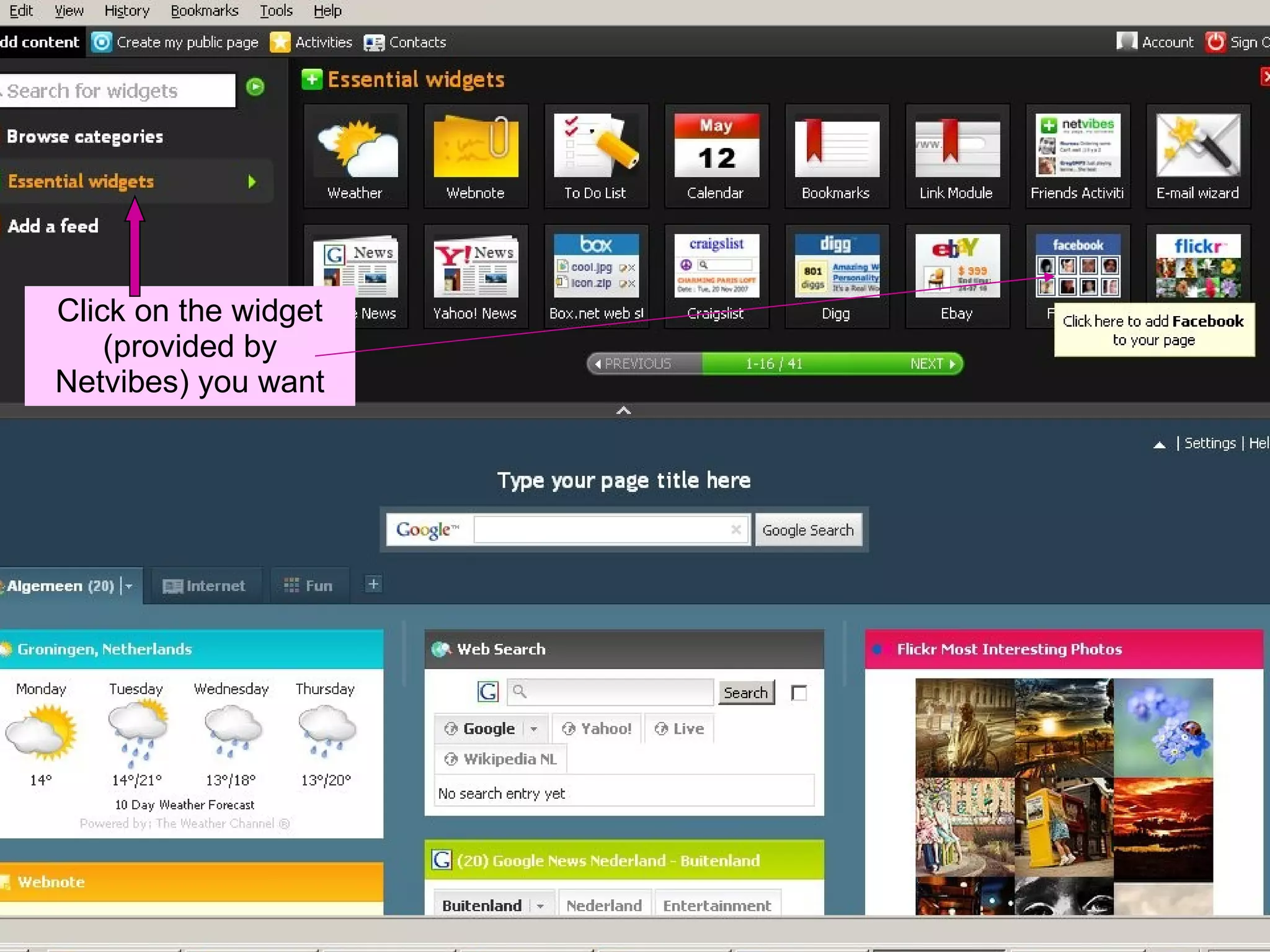1270x952 pixels.
Task: Open the View menu
Action: click(x=69, y=11)
